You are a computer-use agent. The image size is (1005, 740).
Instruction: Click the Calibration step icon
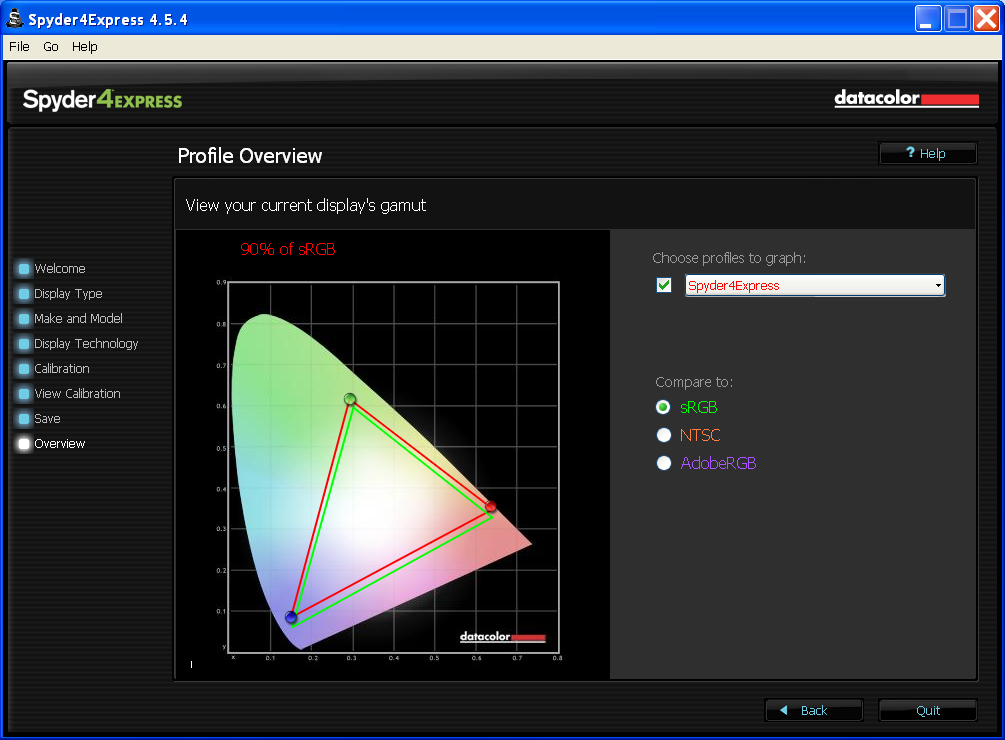point(24,369)
